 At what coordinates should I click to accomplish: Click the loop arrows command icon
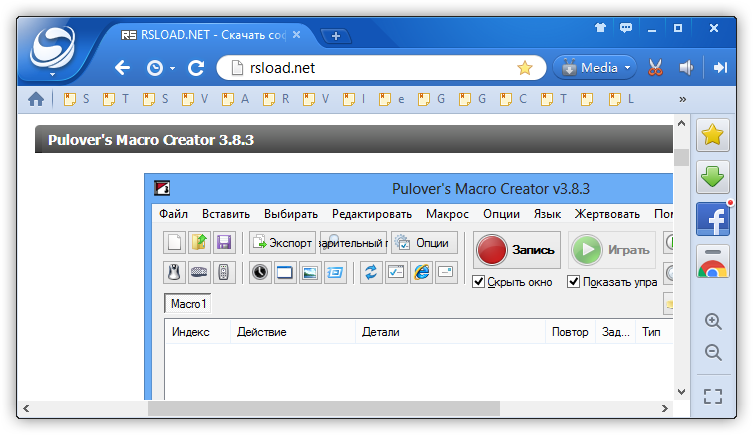click(371, 272)
